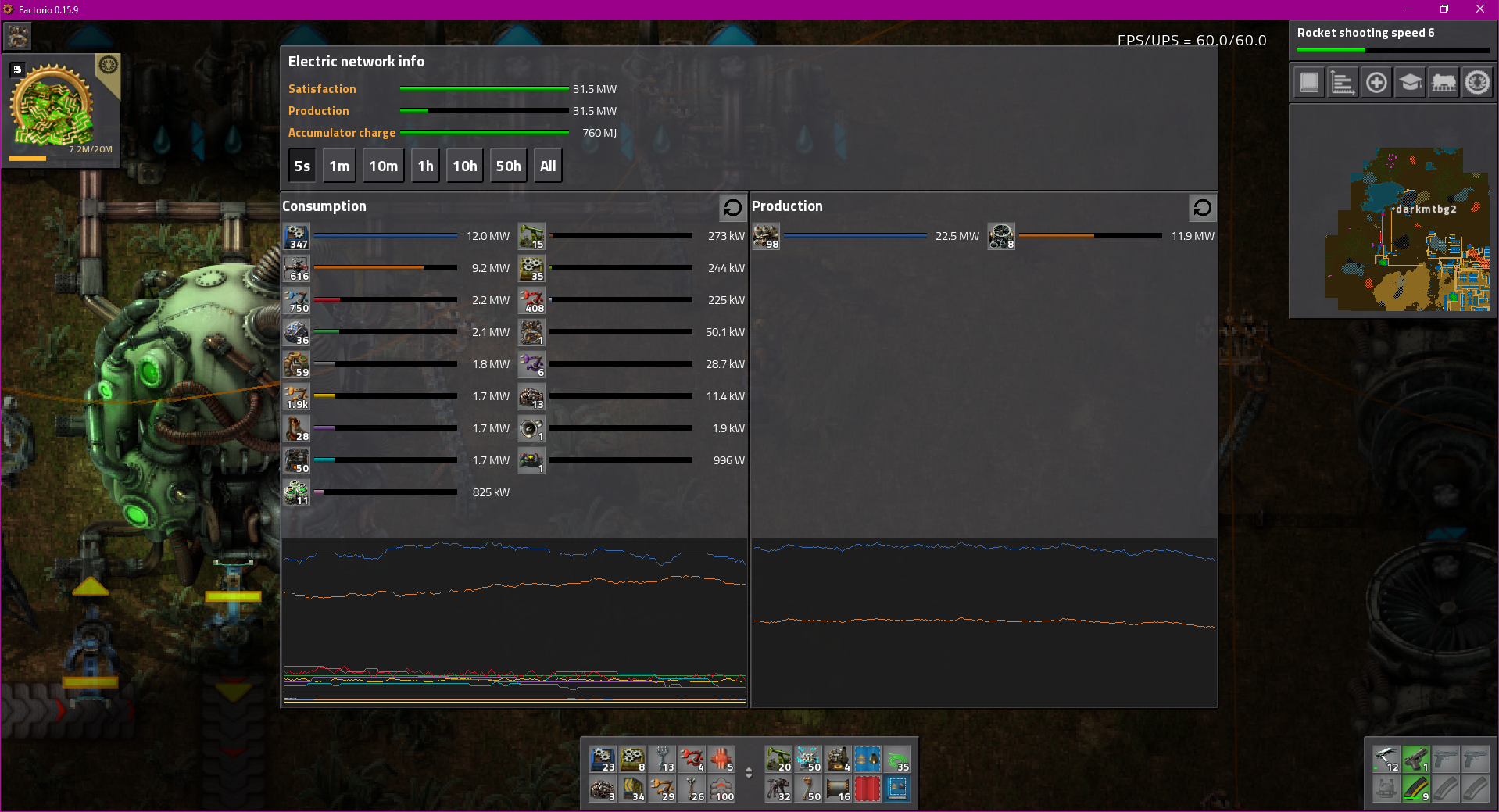1499x812 pixels.
Task: Select programmable speaker icon in consumption list
Action: click(531, 428)
